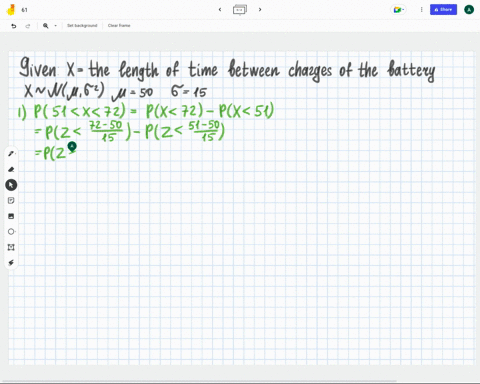
Task: Open the more actions menu
Action: point(421,10)
